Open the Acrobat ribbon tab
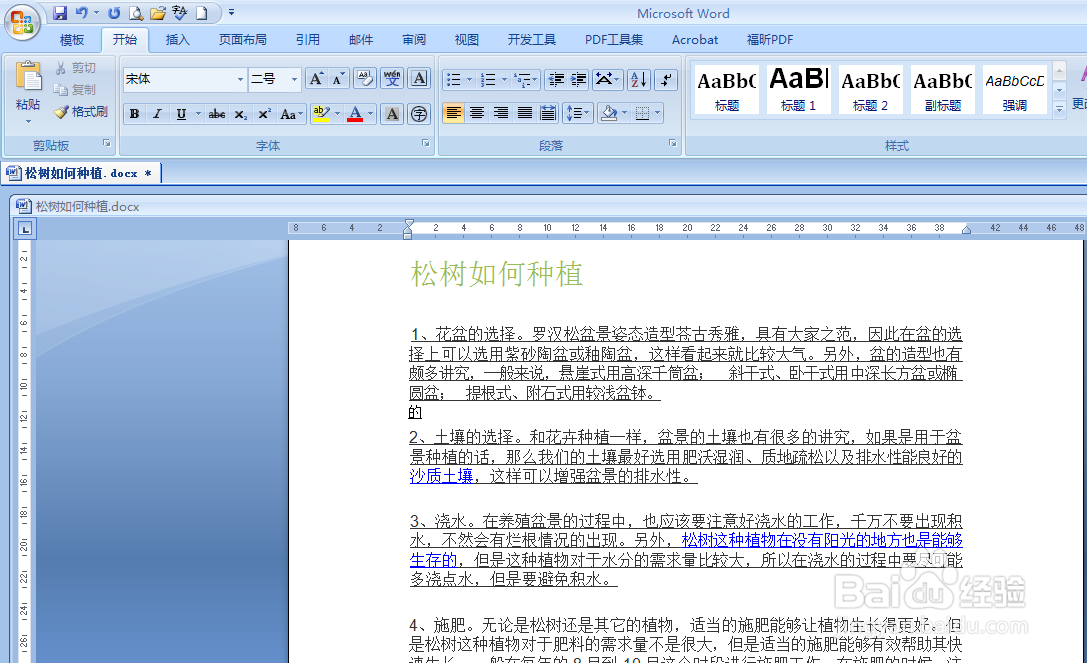This screenshot has width=1087, height=663. [x=695, y=40]
